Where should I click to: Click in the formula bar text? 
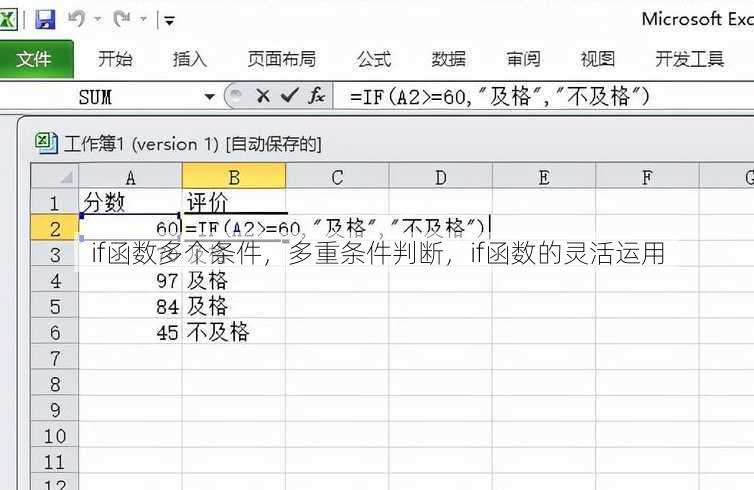tap(500, 97)
